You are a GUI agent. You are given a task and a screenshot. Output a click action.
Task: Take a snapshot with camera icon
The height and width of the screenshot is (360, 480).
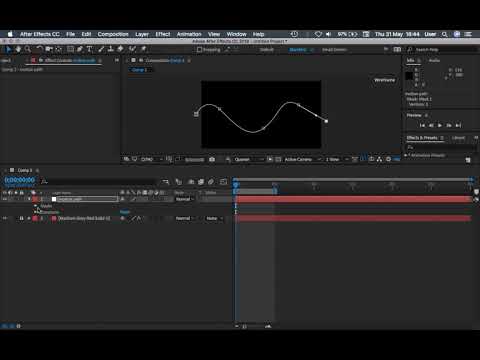(x=212, y=159)
